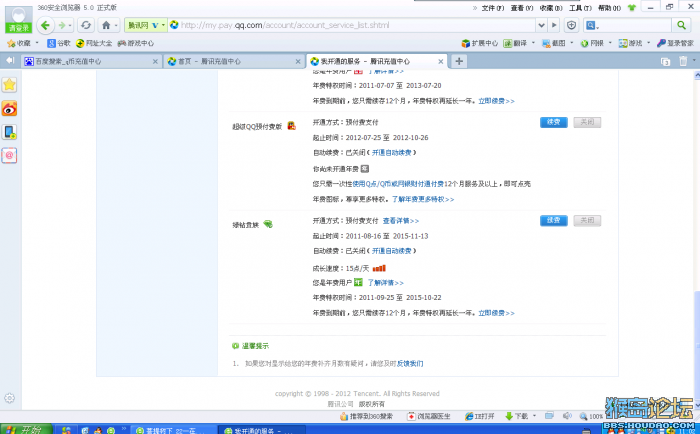This screenshot has width=700, height=434.
Task: Open 浏览器医生 browser doctor
Action: coord(429,416)
